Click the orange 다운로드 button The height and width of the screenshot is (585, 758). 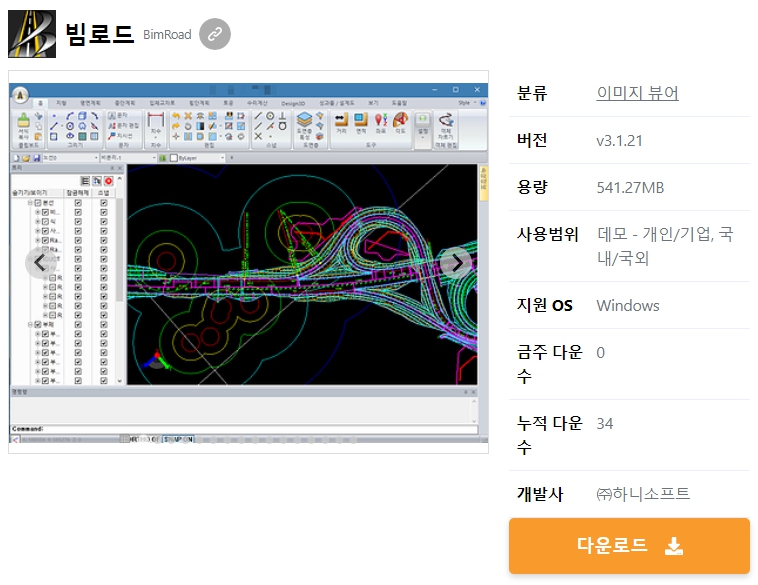629,546
